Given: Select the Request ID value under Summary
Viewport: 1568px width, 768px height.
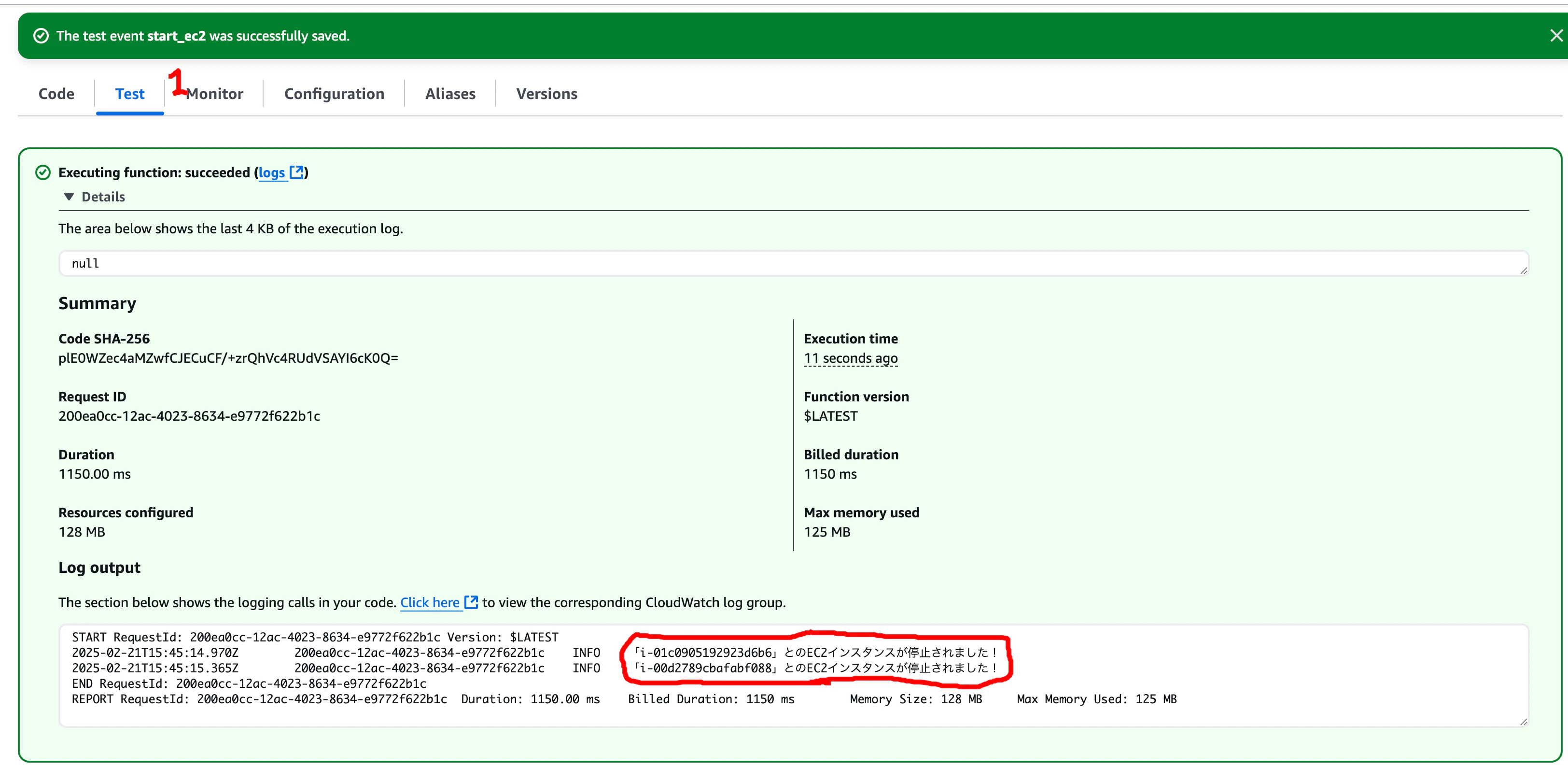Looking at the screenshot, I should [x=189, y=416].
